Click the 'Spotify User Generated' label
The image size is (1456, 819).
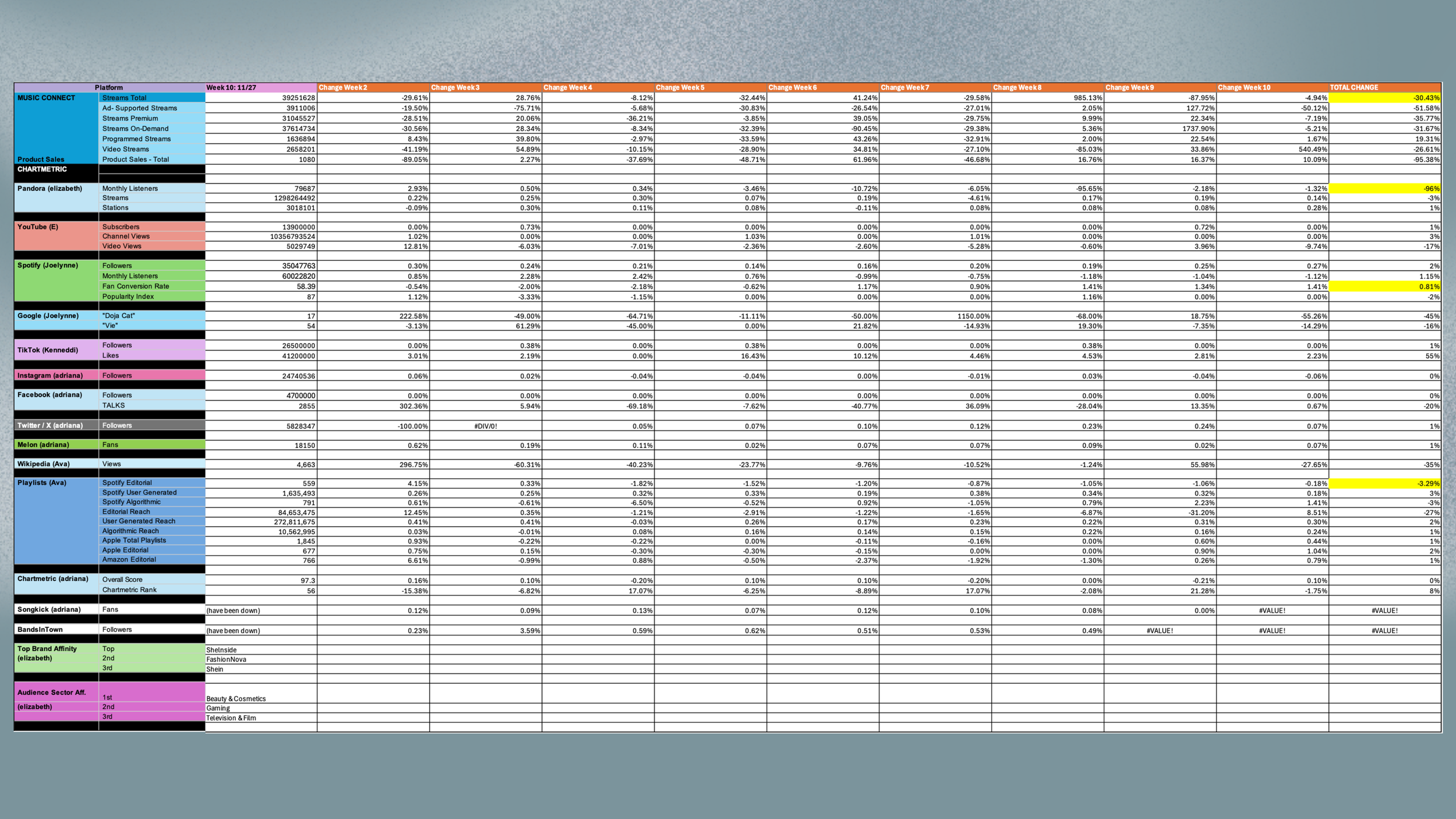click(x=152, y=493)
